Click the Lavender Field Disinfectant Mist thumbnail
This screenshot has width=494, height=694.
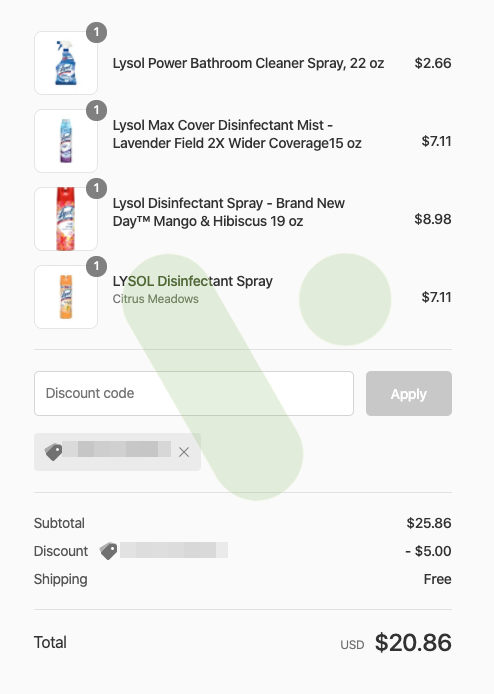tap(66, 141)
